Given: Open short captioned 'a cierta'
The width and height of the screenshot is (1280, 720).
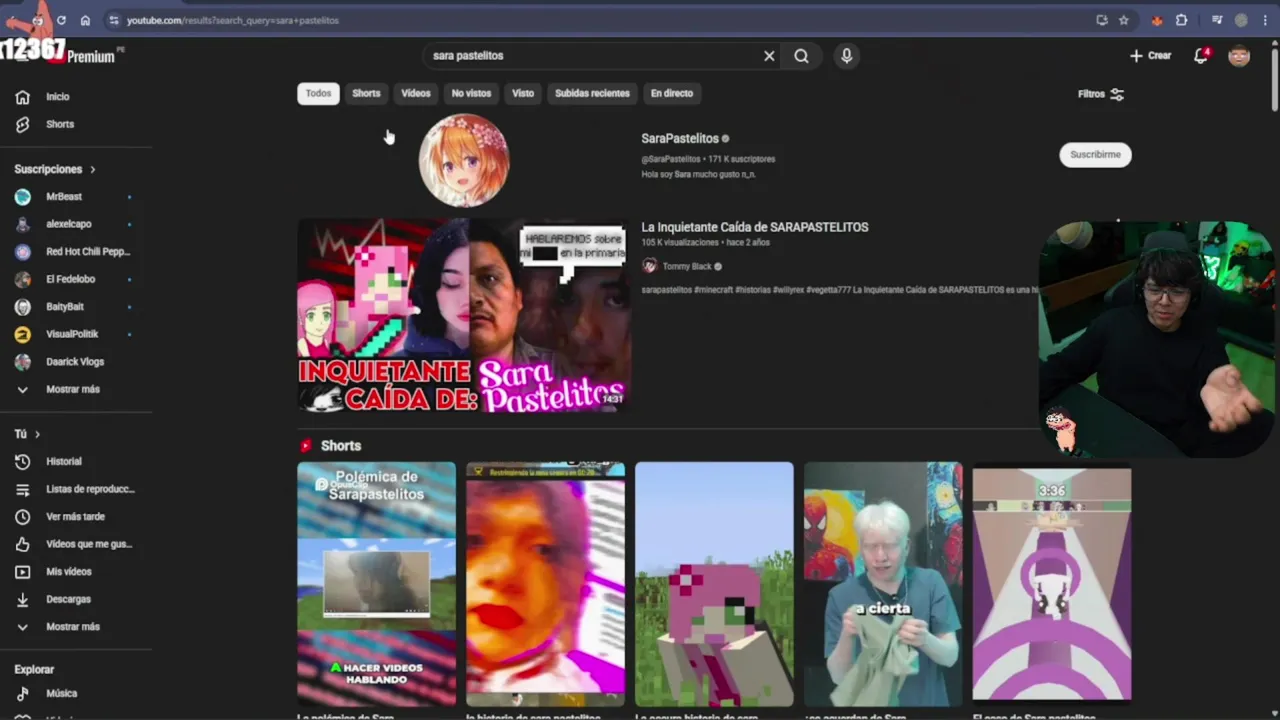Looking at the screenshot, I should (x=883, y=584).
